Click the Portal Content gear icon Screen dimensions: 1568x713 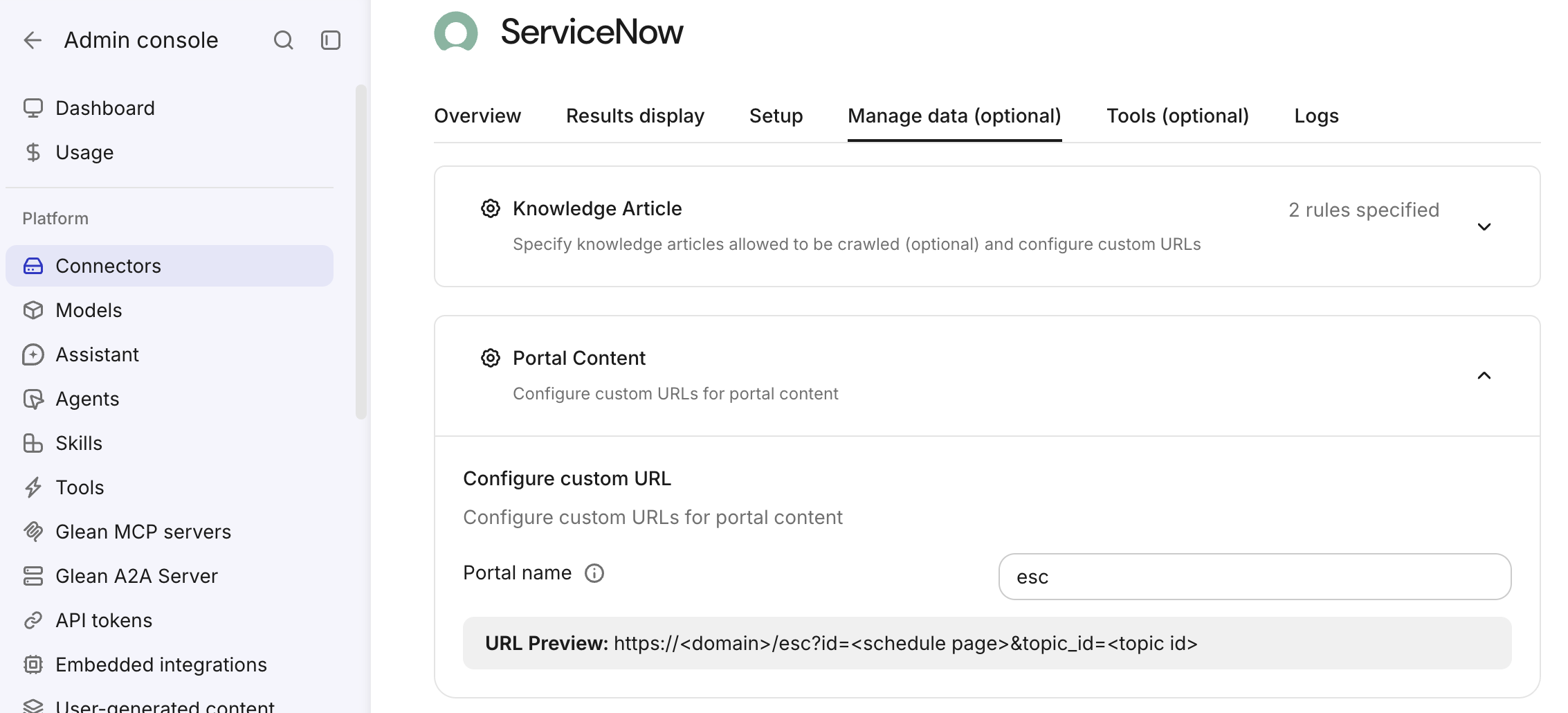tap(491, 358)
